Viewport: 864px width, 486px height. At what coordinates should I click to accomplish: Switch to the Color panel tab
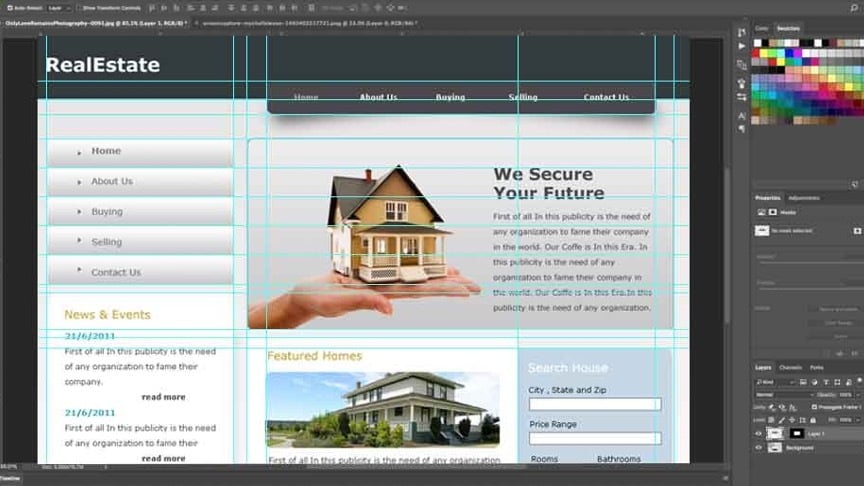coord(762,29)
